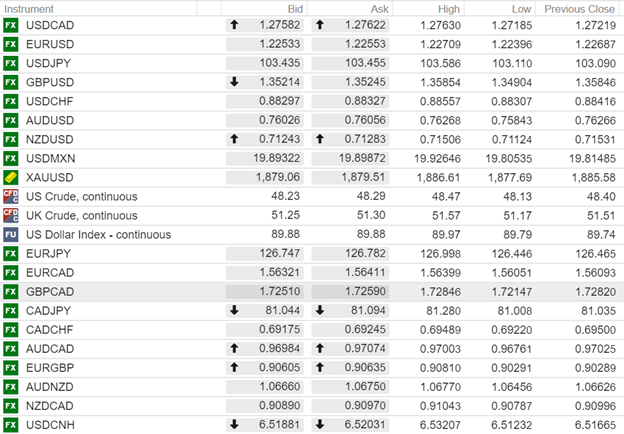Viewport: 624px width, 434px height.
Task: Sort by the Instrument column header
Action: (x=28, y=8)
